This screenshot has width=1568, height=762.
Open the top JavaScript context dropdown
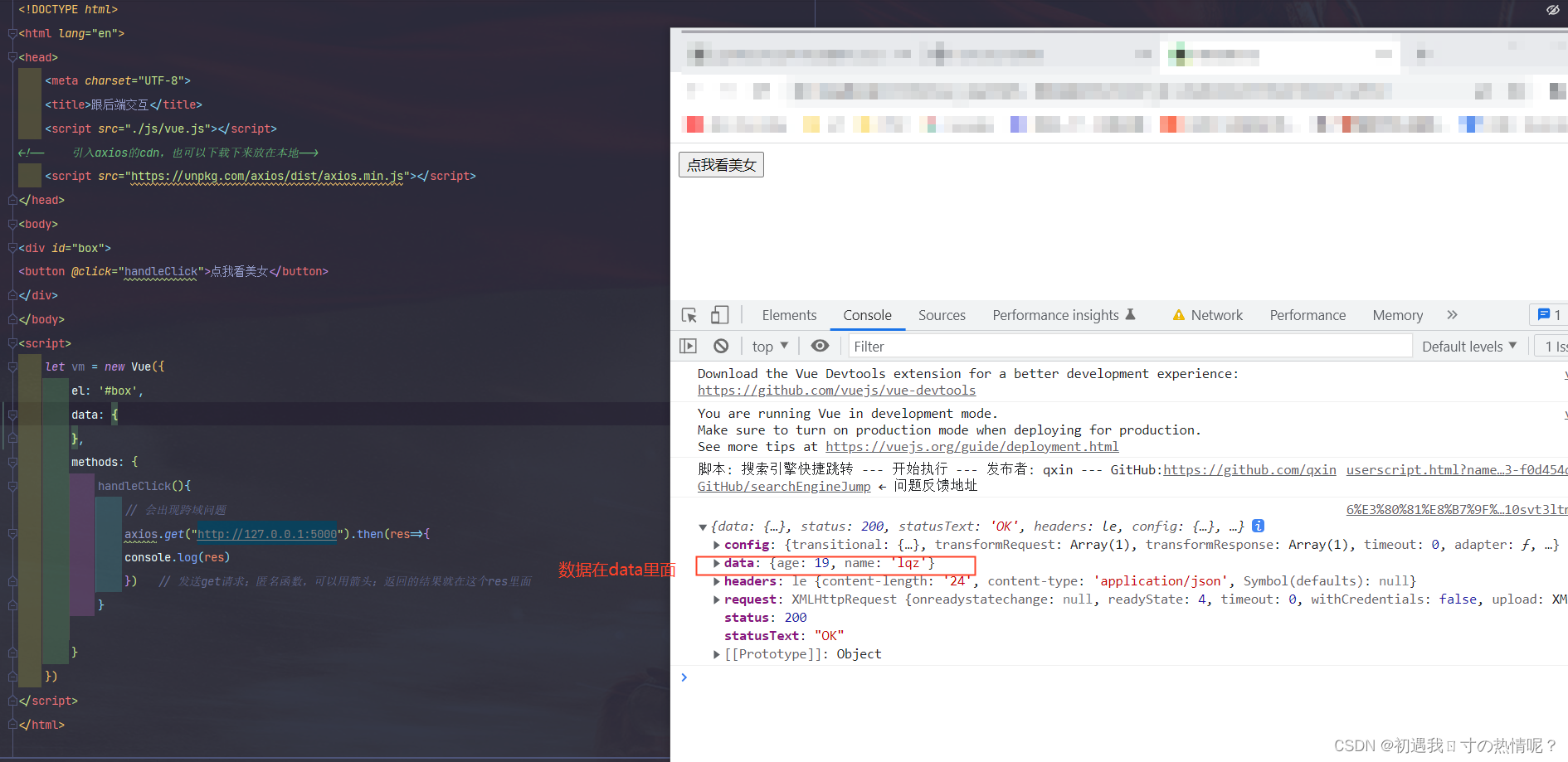(x=770, y=346)
